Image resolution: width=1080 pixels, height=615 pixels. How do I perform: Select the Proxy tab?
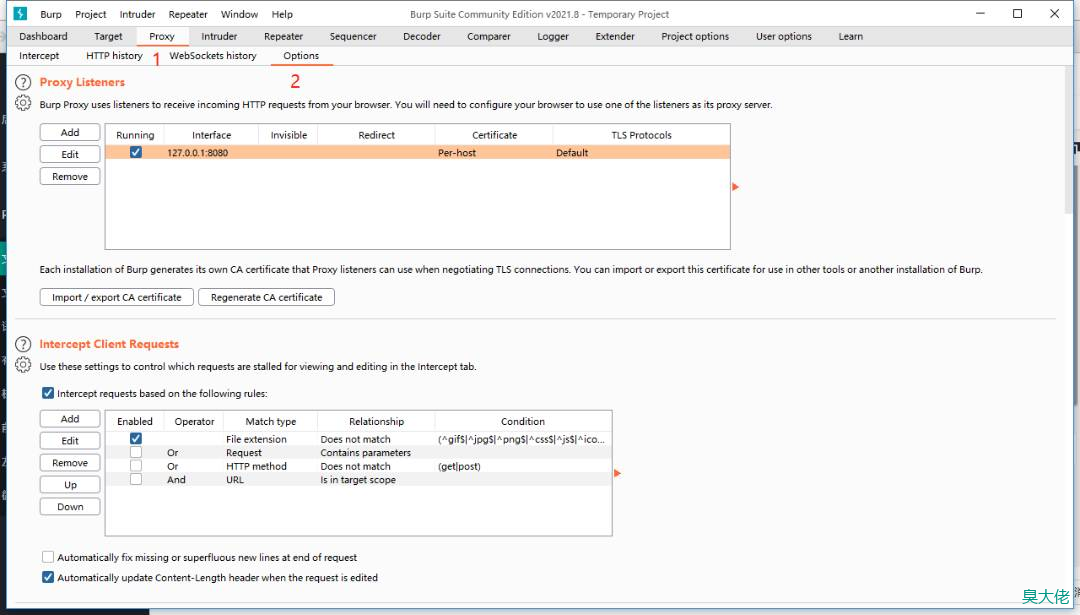(162, 37)
